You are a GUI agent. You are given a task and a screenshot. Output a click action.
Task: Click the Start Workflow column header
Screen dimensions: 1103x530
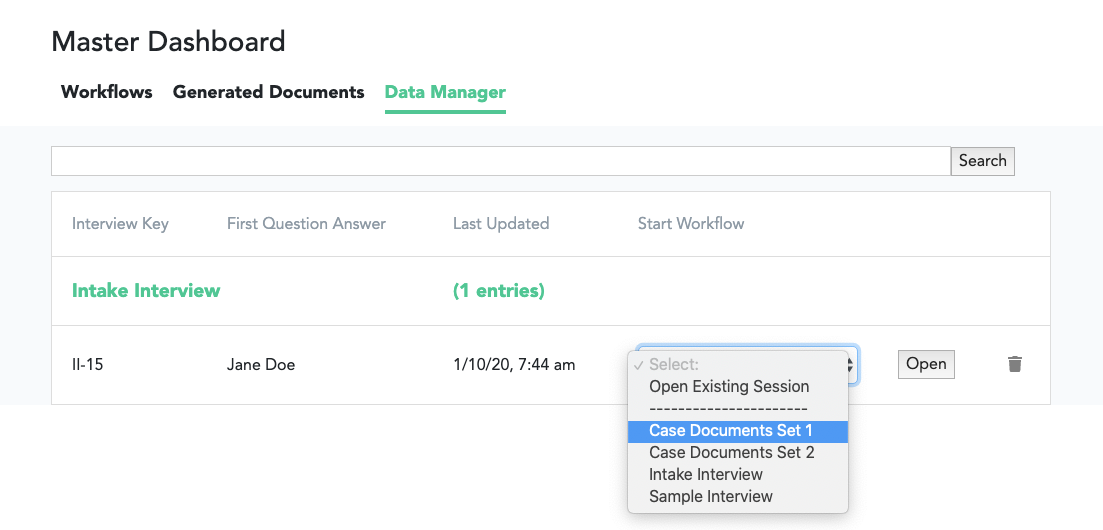(691, 224)
